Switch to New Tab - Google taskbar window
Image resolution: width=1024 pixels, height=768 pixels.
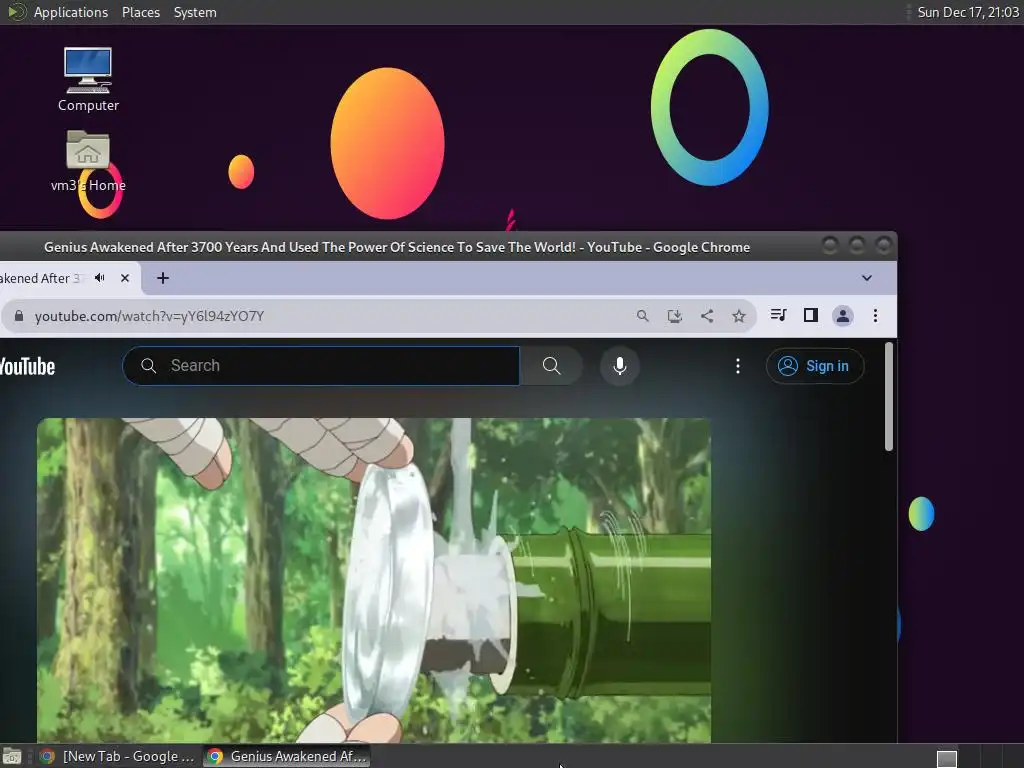[118, 756]
